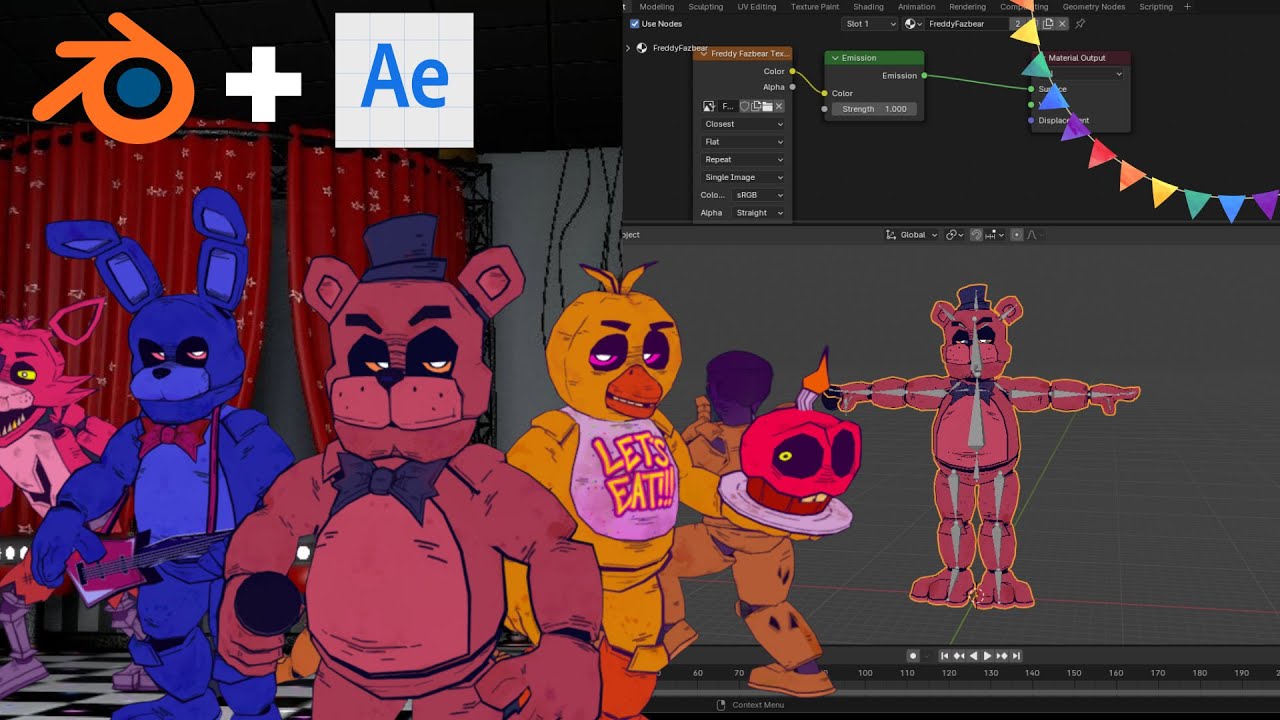This screenshot has width=1280, height=720.
Task: Add a workspace with the plus button
Action: pos(1188,7)
